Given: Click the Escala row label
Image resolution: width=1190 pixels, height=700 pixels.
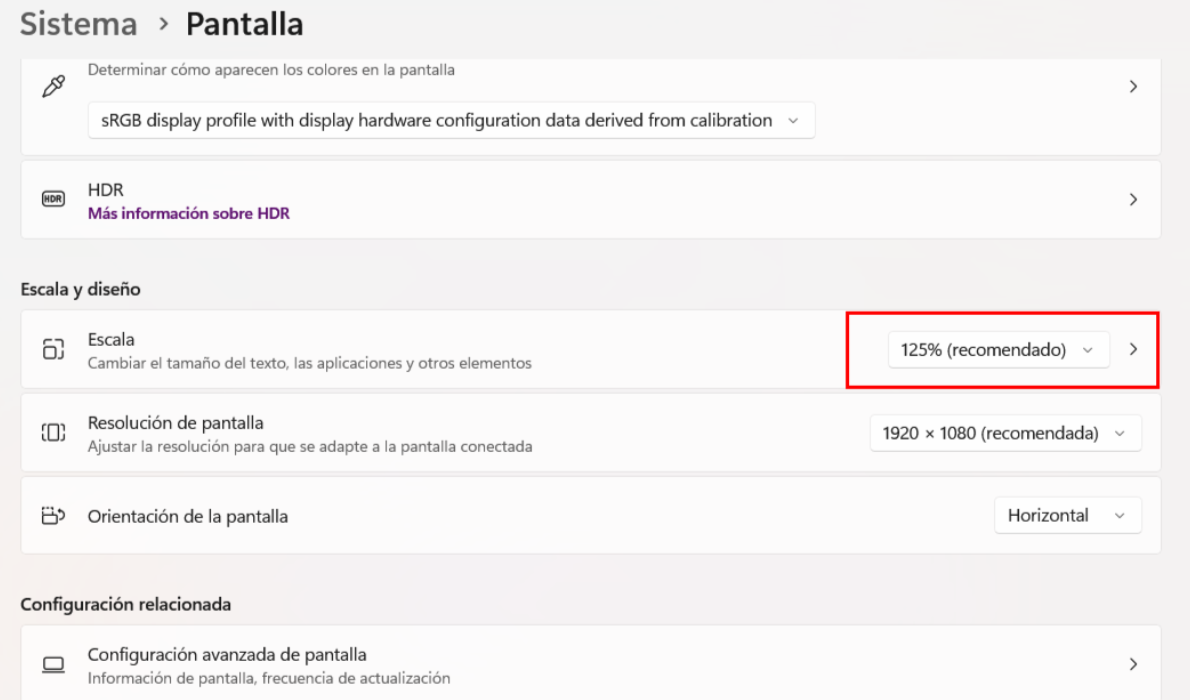Looking at the screenshot, I should pyautogui.click(x=111, y=340).
